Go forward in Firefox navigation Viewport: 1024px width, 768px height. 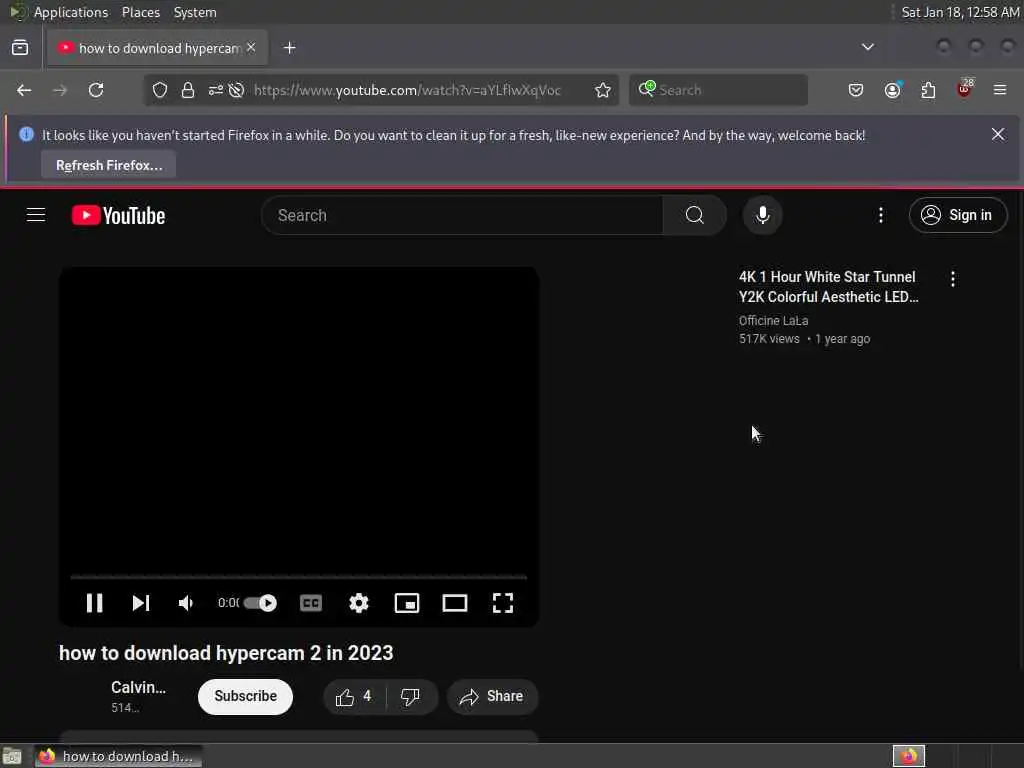[x=60, y=90]
